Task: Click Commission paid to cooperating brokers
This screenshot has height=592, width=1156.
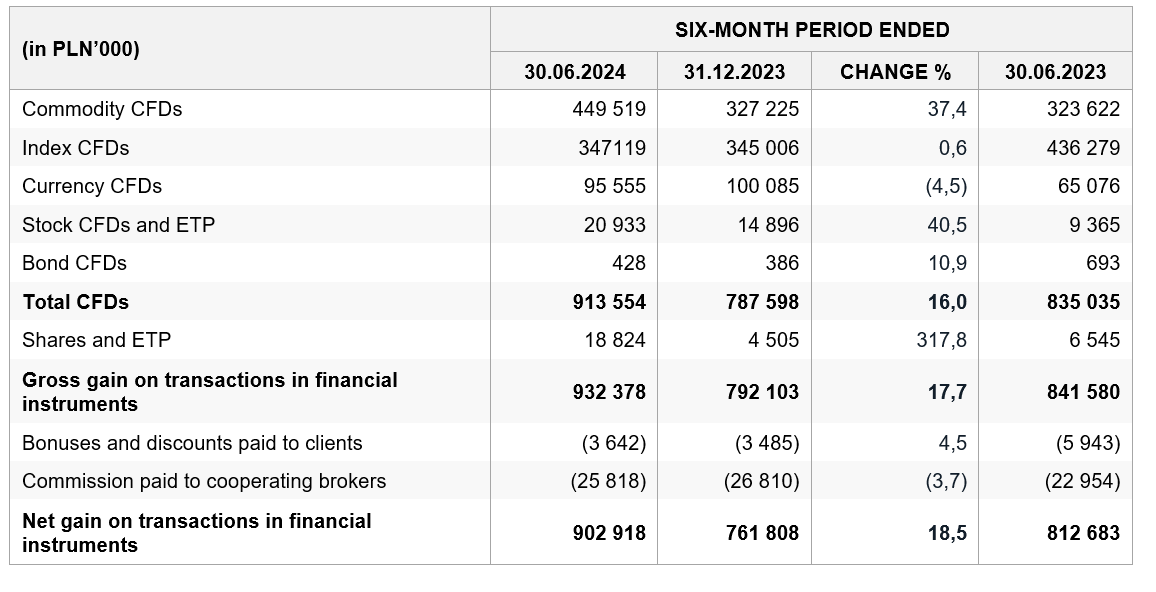Action: (203, 481)
